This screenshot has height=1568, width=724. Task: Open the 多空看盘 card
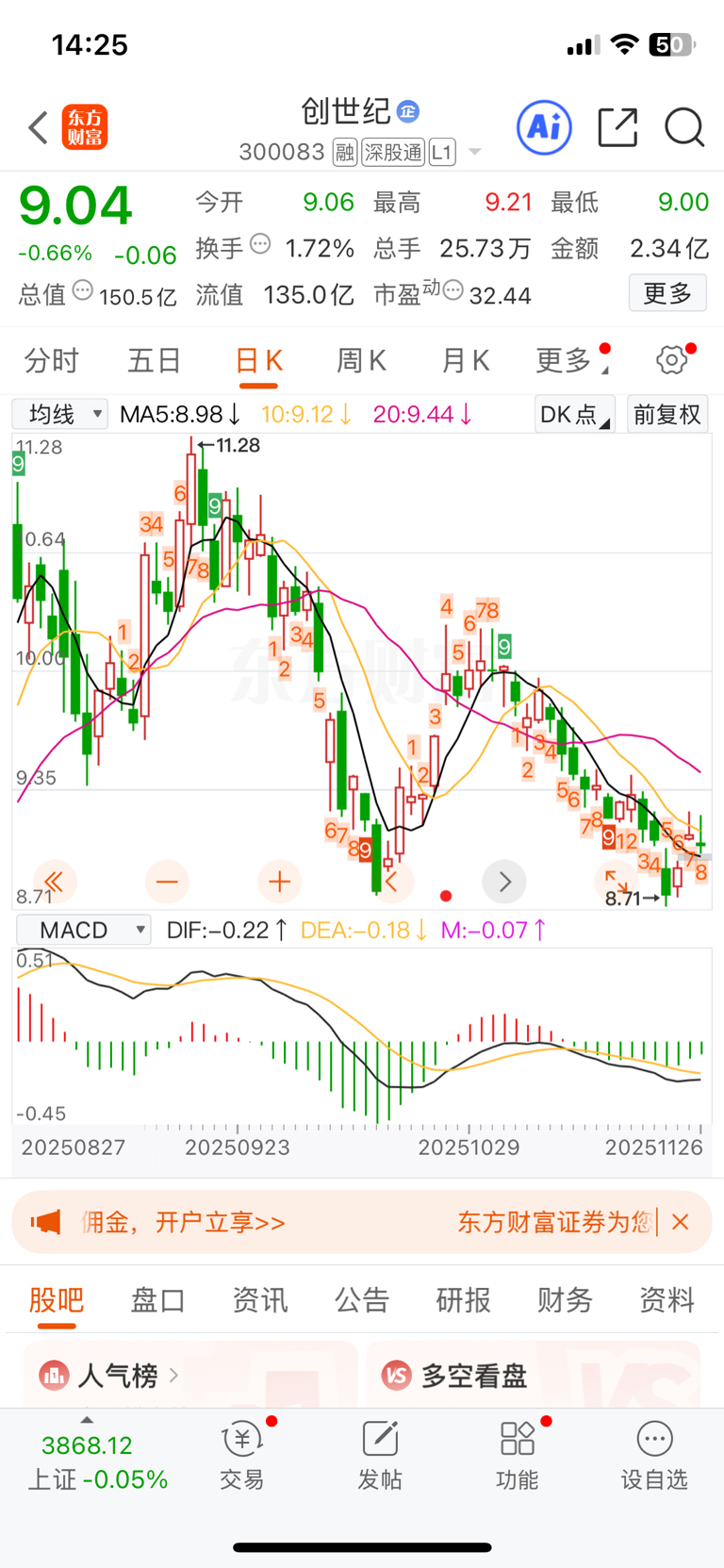[534, 1375]
